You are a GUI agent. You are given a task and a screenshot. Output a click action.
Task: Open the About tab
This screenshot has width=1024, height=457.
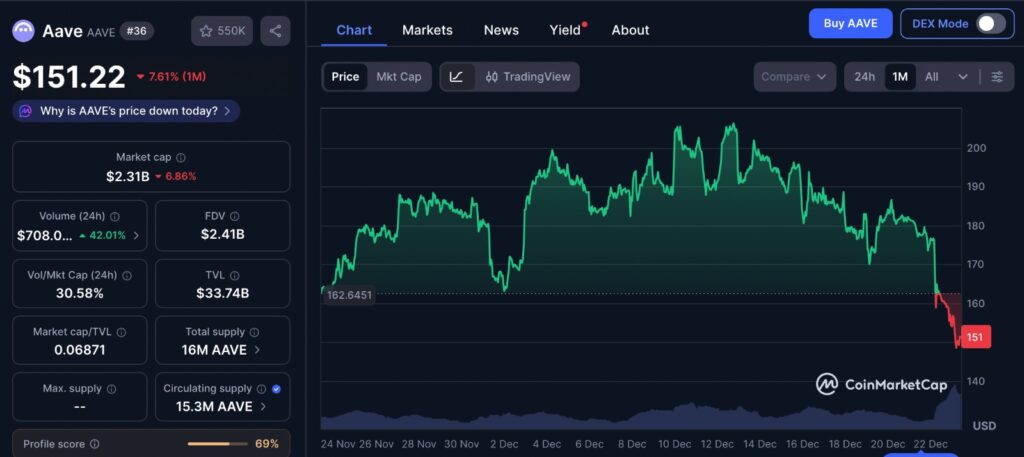630,30
